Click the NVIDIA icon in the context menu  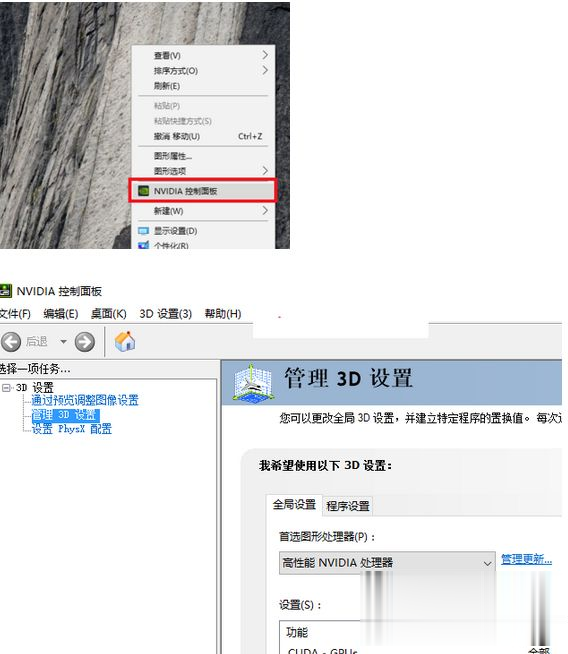[143, 191]
